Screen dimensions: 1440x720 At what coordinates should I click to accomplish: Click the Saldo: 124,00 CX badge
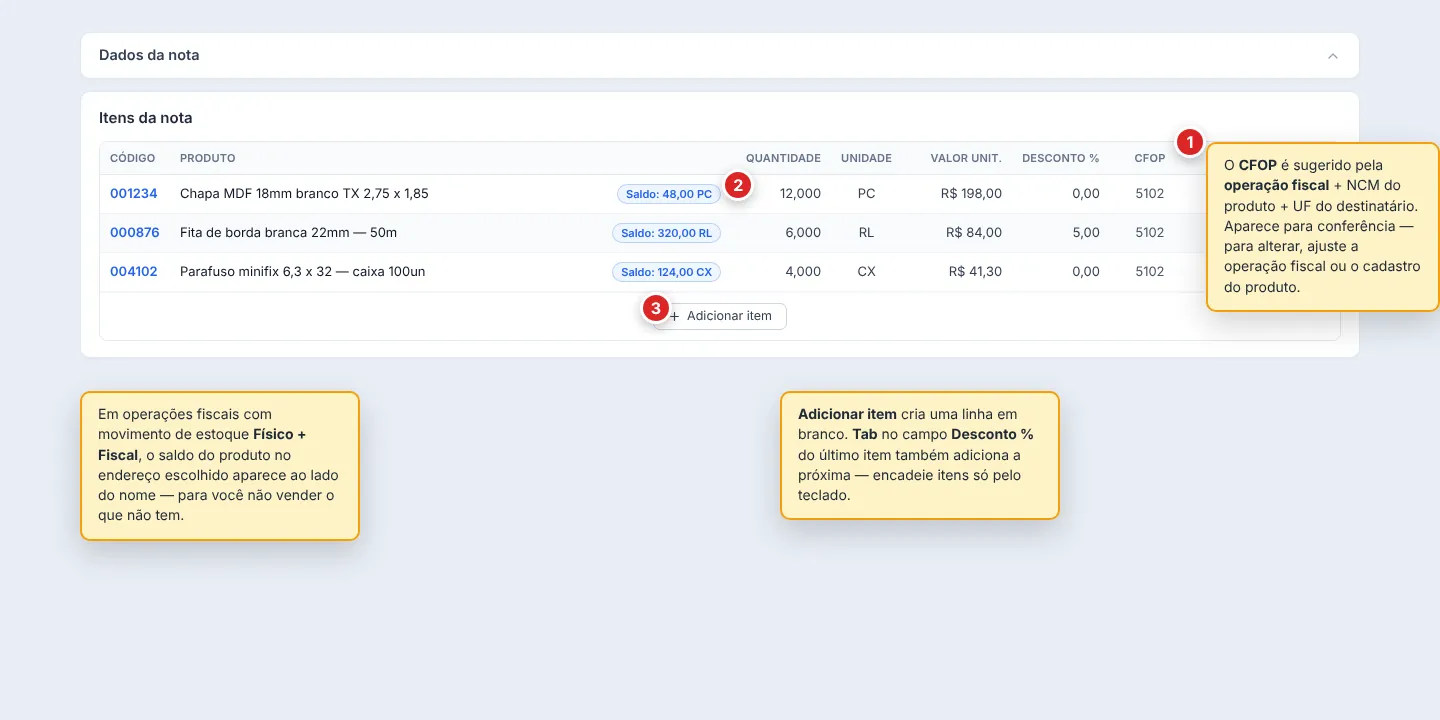pos(666,272)
